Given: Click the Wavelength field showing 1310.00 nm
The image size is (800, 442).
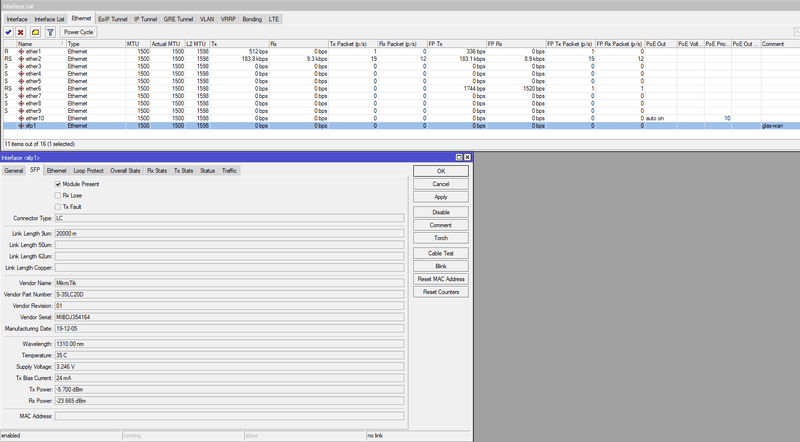Looking at the screenshot, I should (x=230, y=344).
